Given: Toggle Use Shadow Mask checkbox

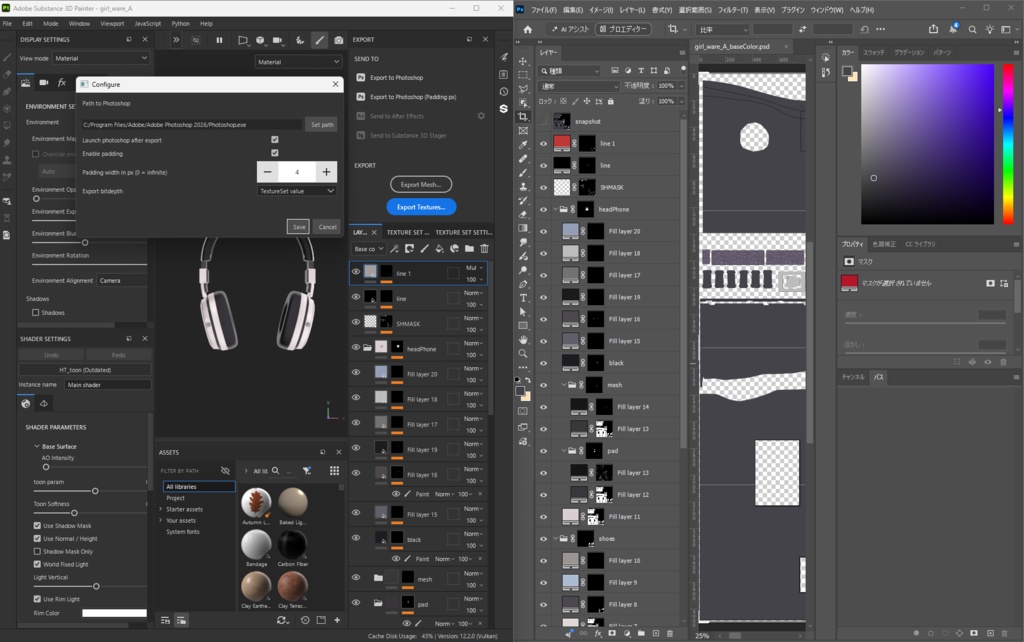Looking at the screenshot, I should pyautogui.click(x=37, y=525).
